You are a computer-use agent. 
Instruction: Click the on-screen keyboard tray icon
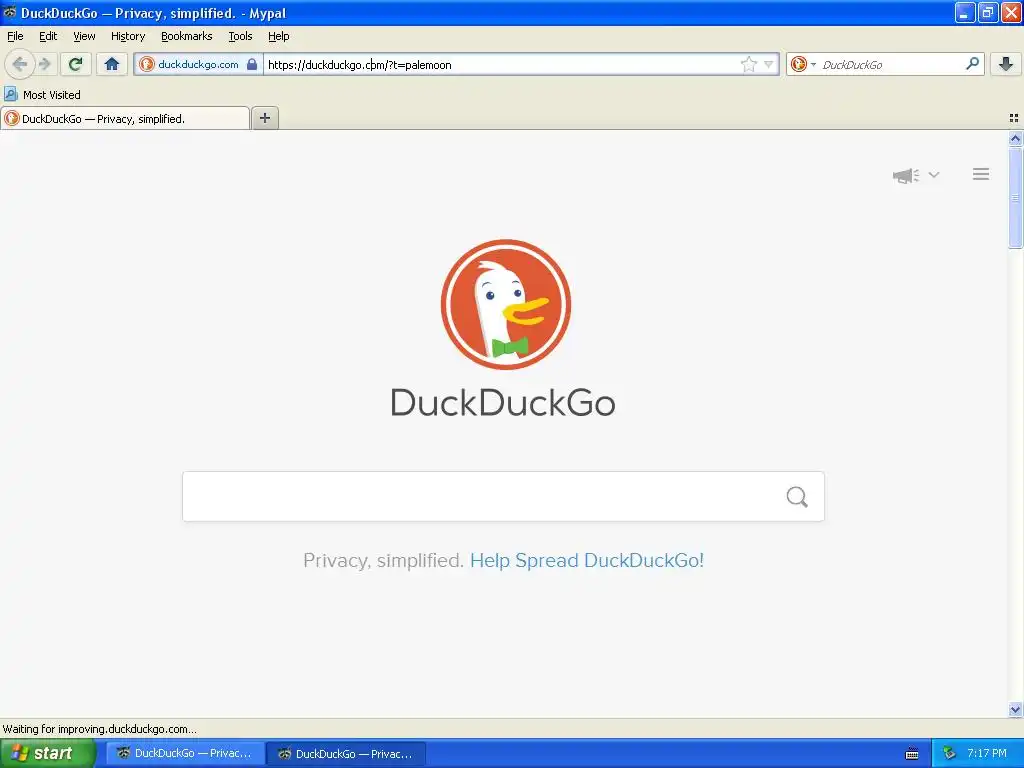pyautogui.click(x=912, y=754)
